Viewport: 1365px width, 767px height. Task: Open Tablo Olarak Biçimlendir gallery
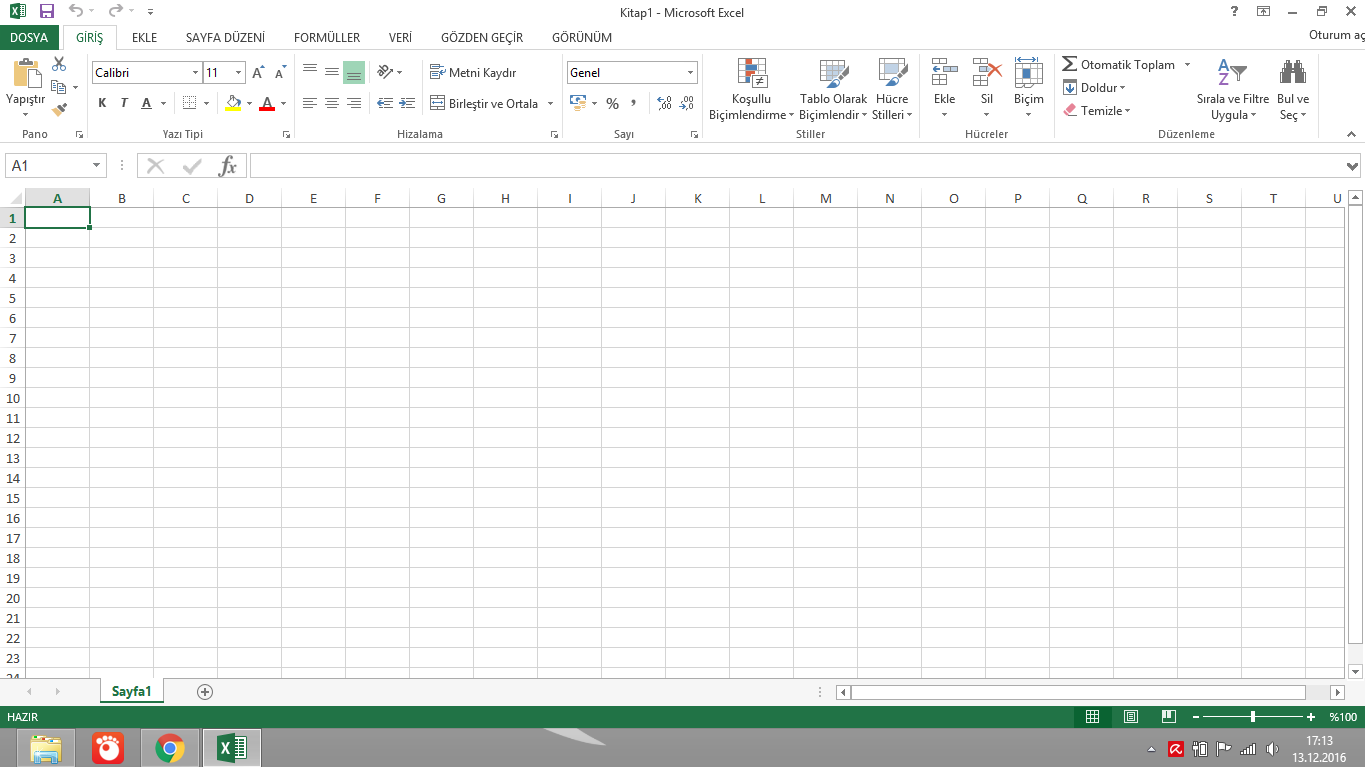click(x=833, y=89)
